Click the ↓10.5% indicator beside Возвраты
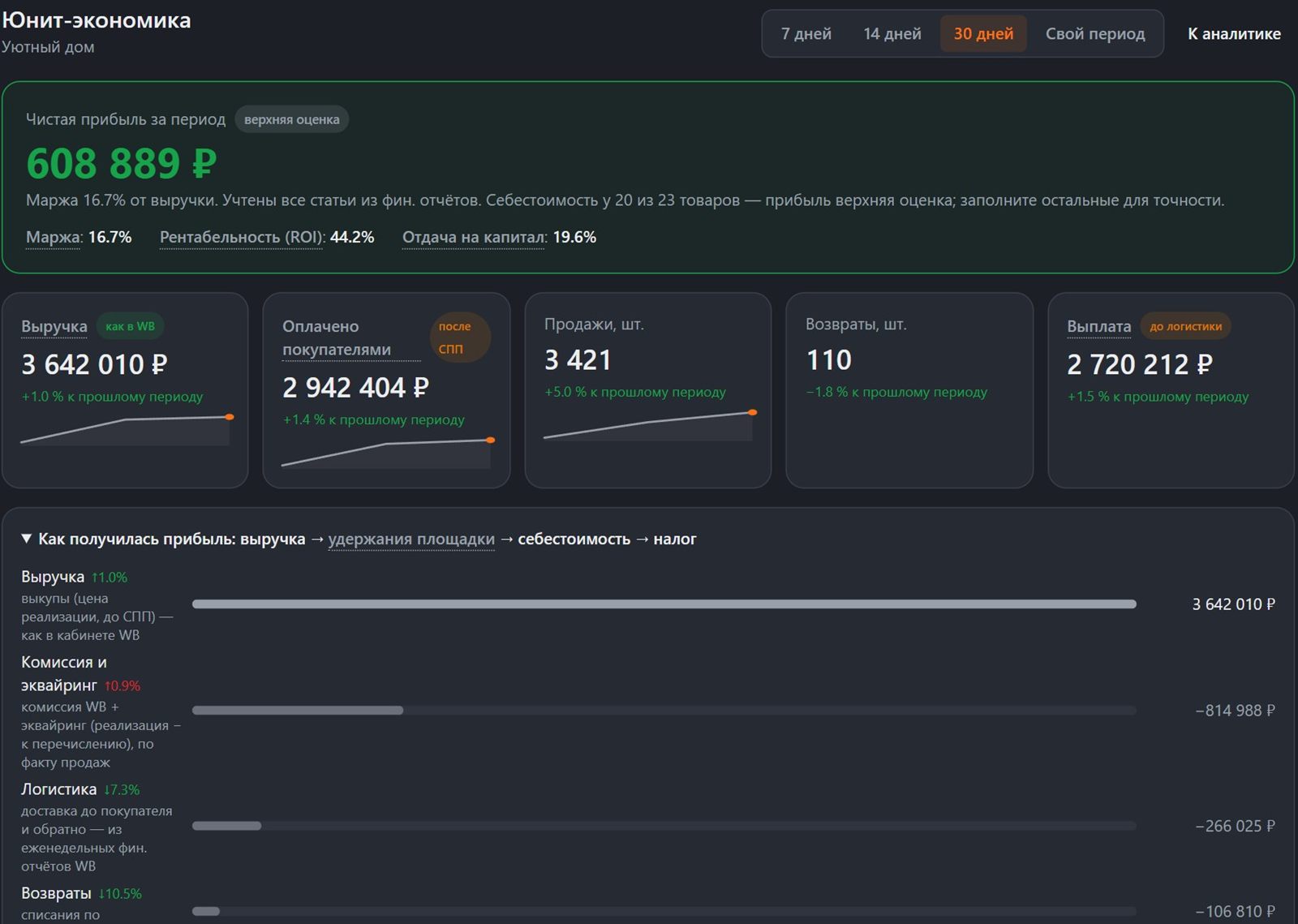The image size is (1298, 924). pyautogui.click(x=120, y=894)
